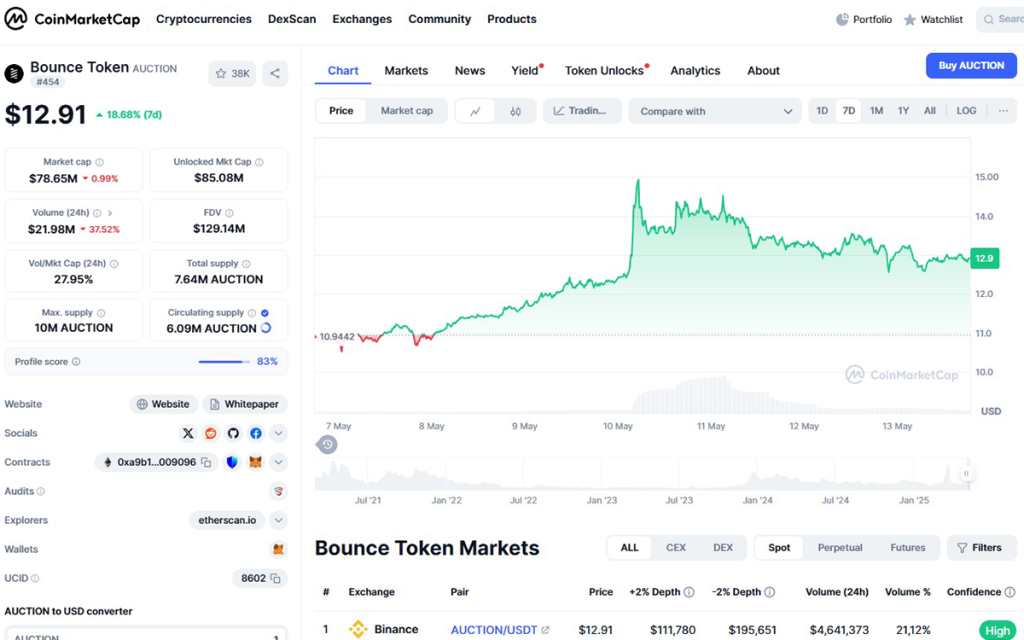1024x640 pixels.
Task: Switch chart to Price view
Action: [x=341, y=111]
